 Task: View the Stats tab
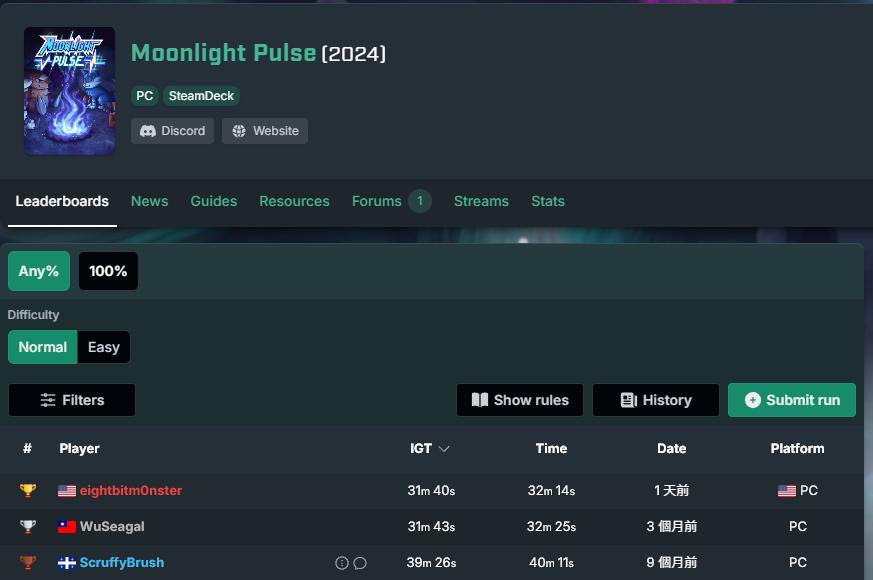click(x=548, y=201)
